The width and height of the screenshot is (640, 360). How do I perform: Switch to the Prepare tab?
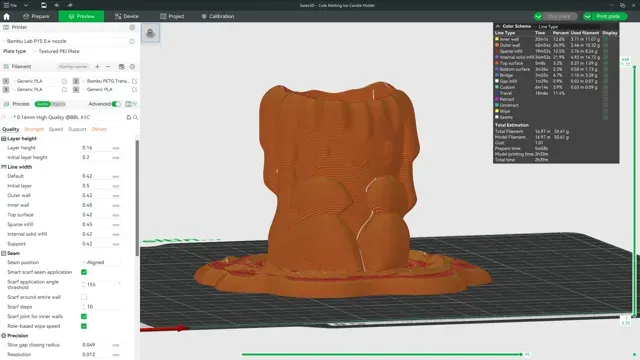coord(36,16)
